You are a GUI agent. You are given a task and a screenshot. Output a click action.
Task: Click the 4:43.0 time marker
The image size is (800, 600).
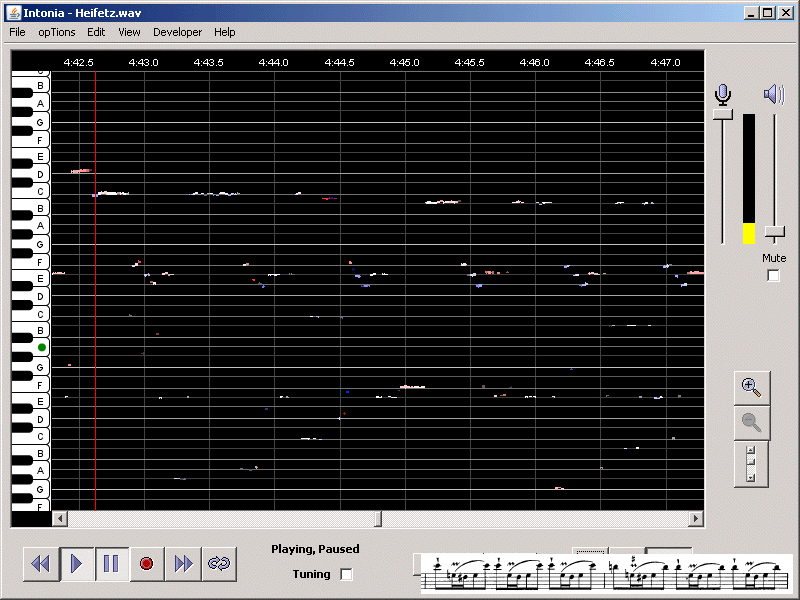coord(143,63)
